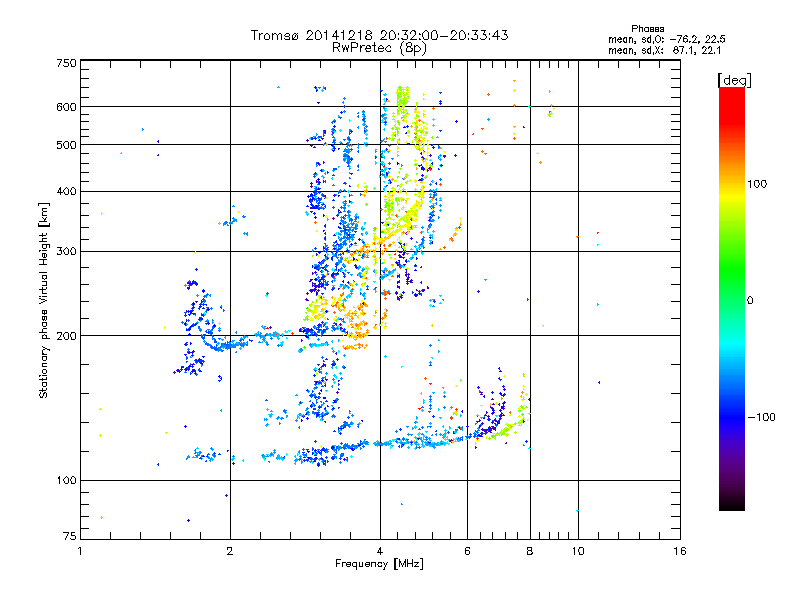Click the y-axis label '400'
800x600 pixels.
pyautogui.click(x=67, y=192)
